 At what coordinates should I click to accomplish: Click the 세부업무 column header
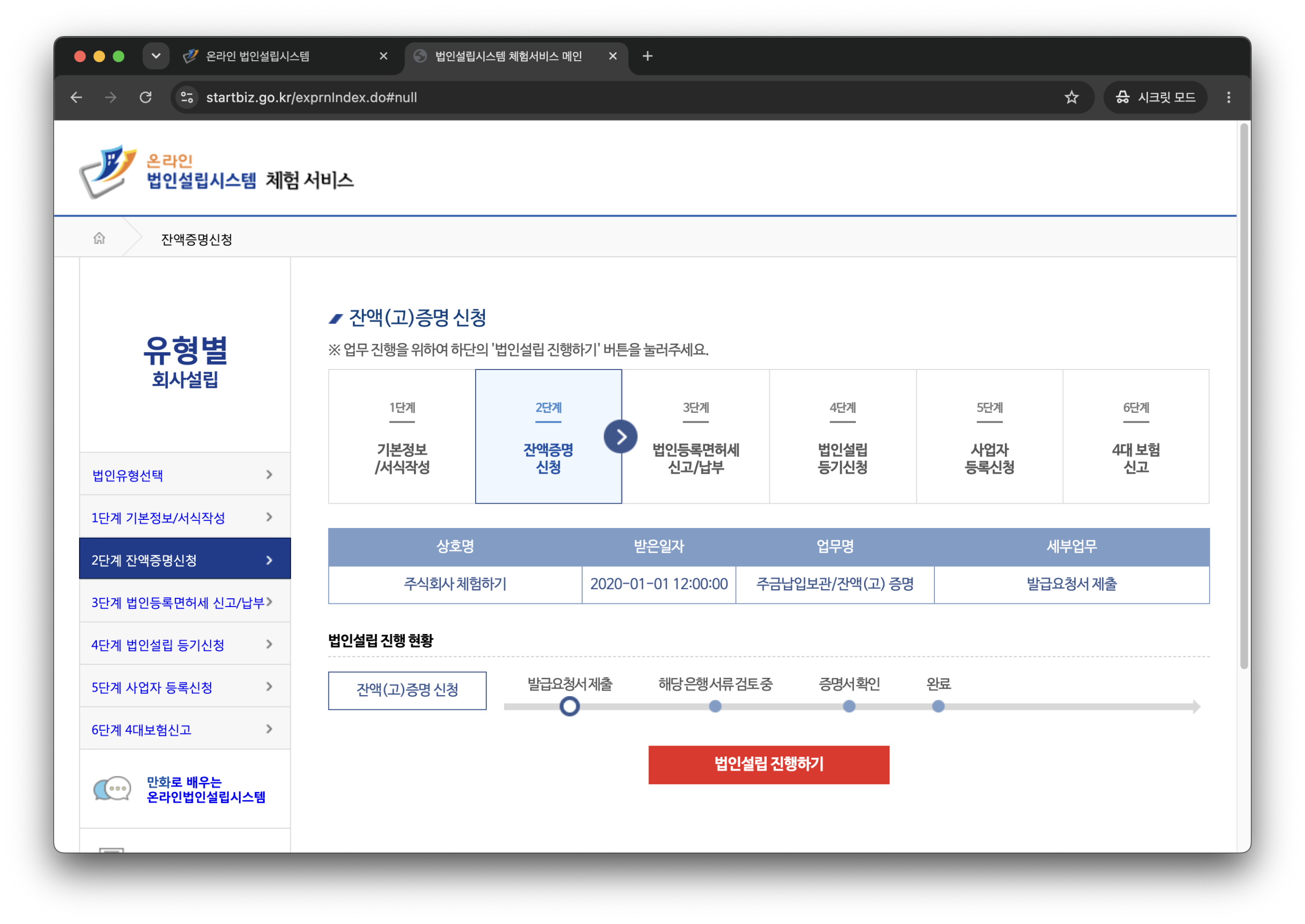[1071, 546]
